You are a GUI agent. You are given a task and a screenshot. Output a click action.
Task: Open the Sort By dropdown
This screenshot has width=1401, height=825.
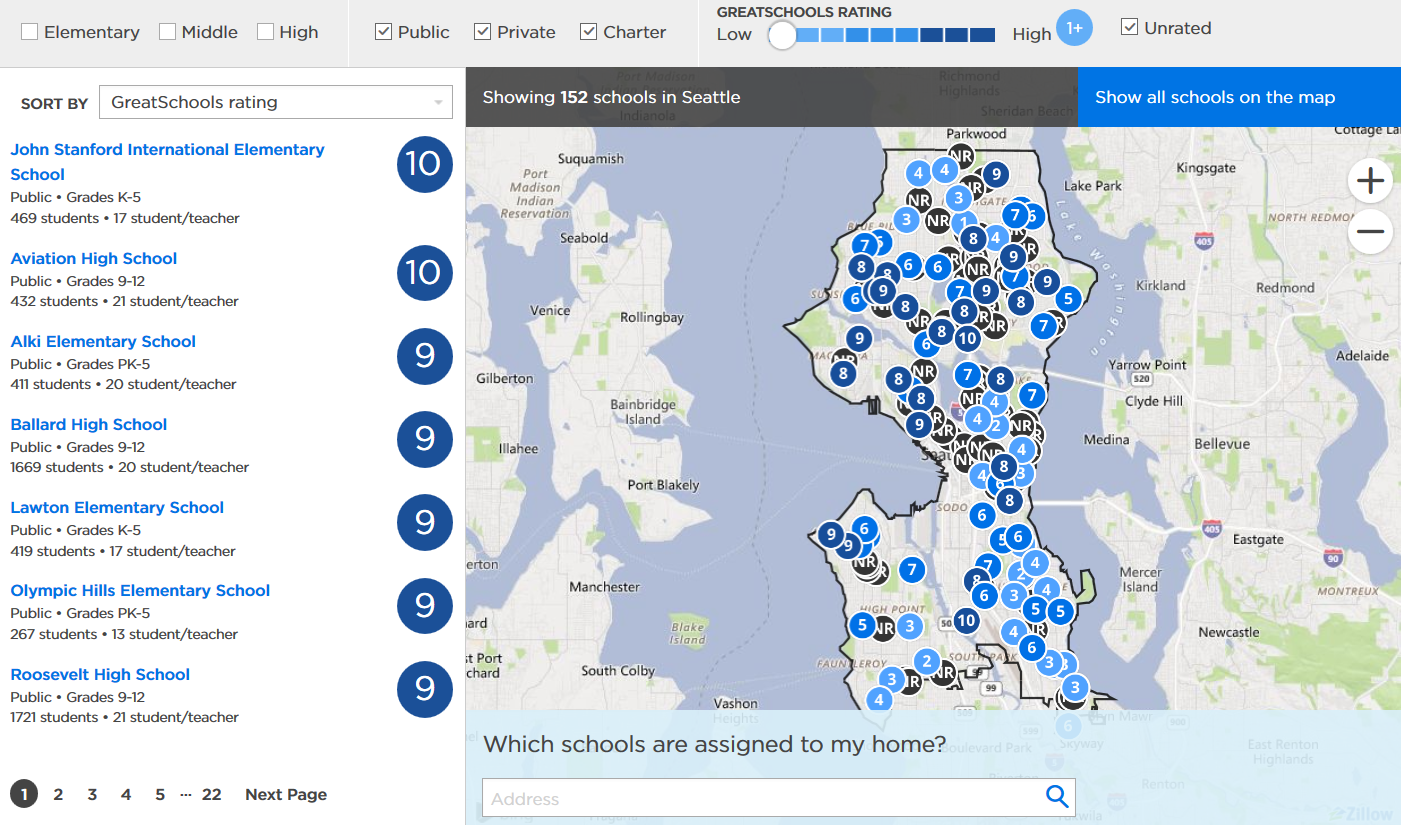click(x=276, y=102)
